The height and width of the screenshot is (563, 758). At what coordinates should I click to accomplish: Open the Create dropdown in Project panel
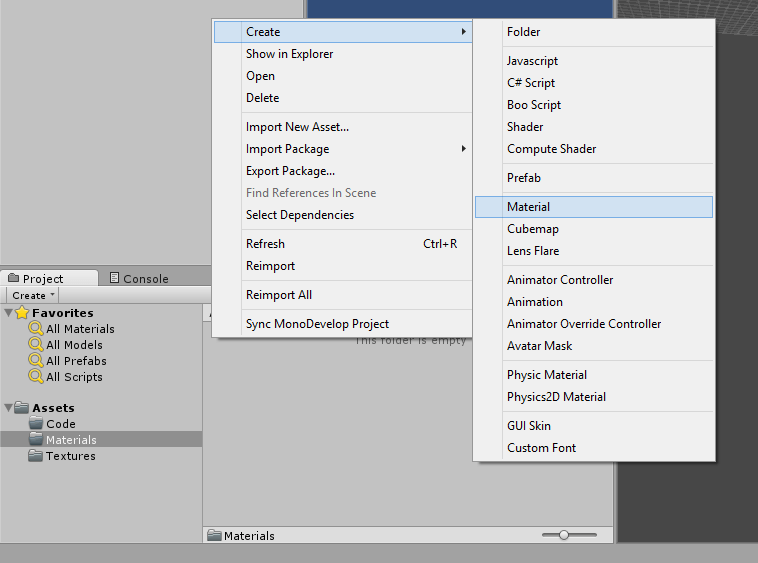pos(33,295)
